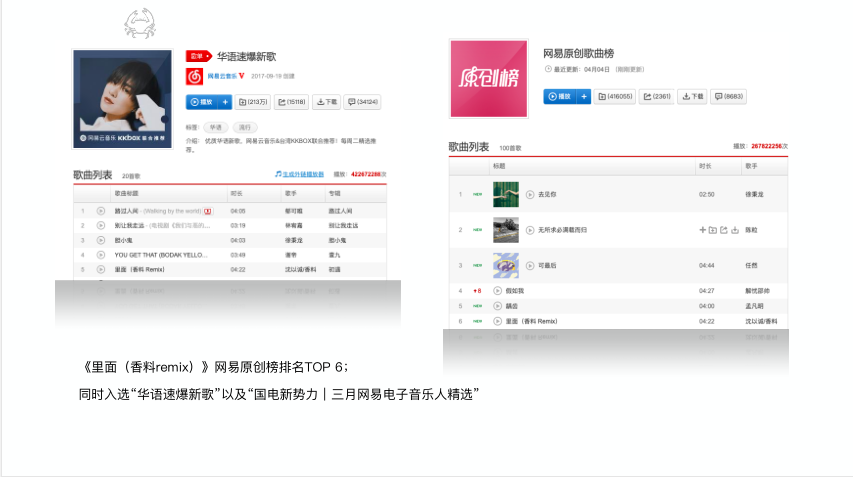The width and height of the screenshot is (853, 477).
Task: Click duration 03:49 in left song list
Action: [238, 255]
